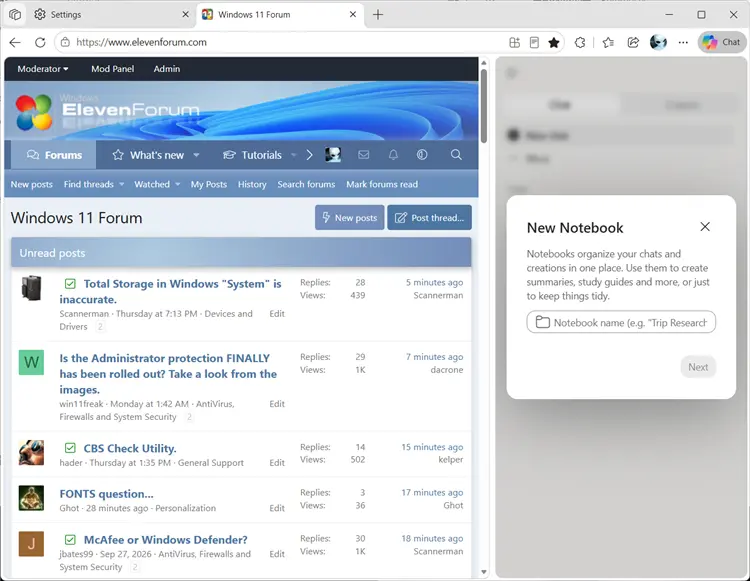The image size is (750, 581).
Task: Expand Find threads dropdown arrow
Action: (x=121, y=184)
